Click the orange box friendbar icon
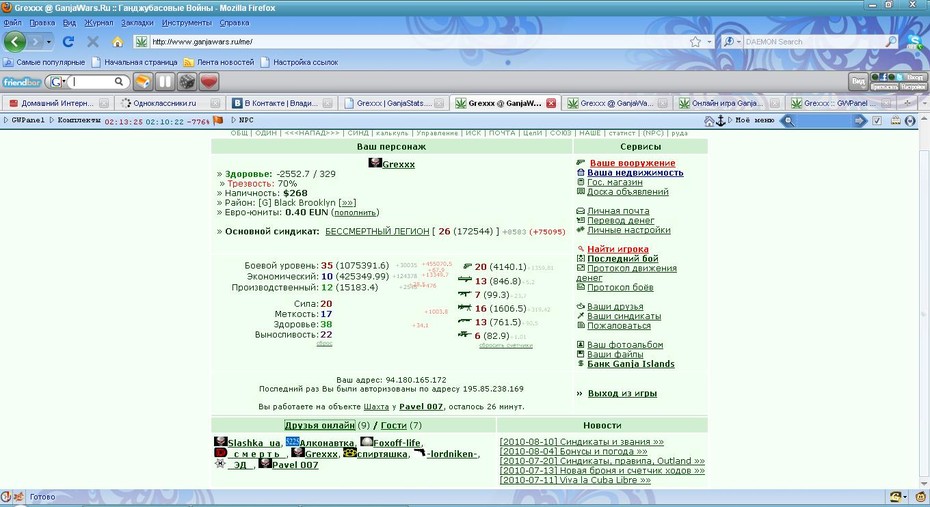This screenshot has height=507, width=930. [142, 81]
